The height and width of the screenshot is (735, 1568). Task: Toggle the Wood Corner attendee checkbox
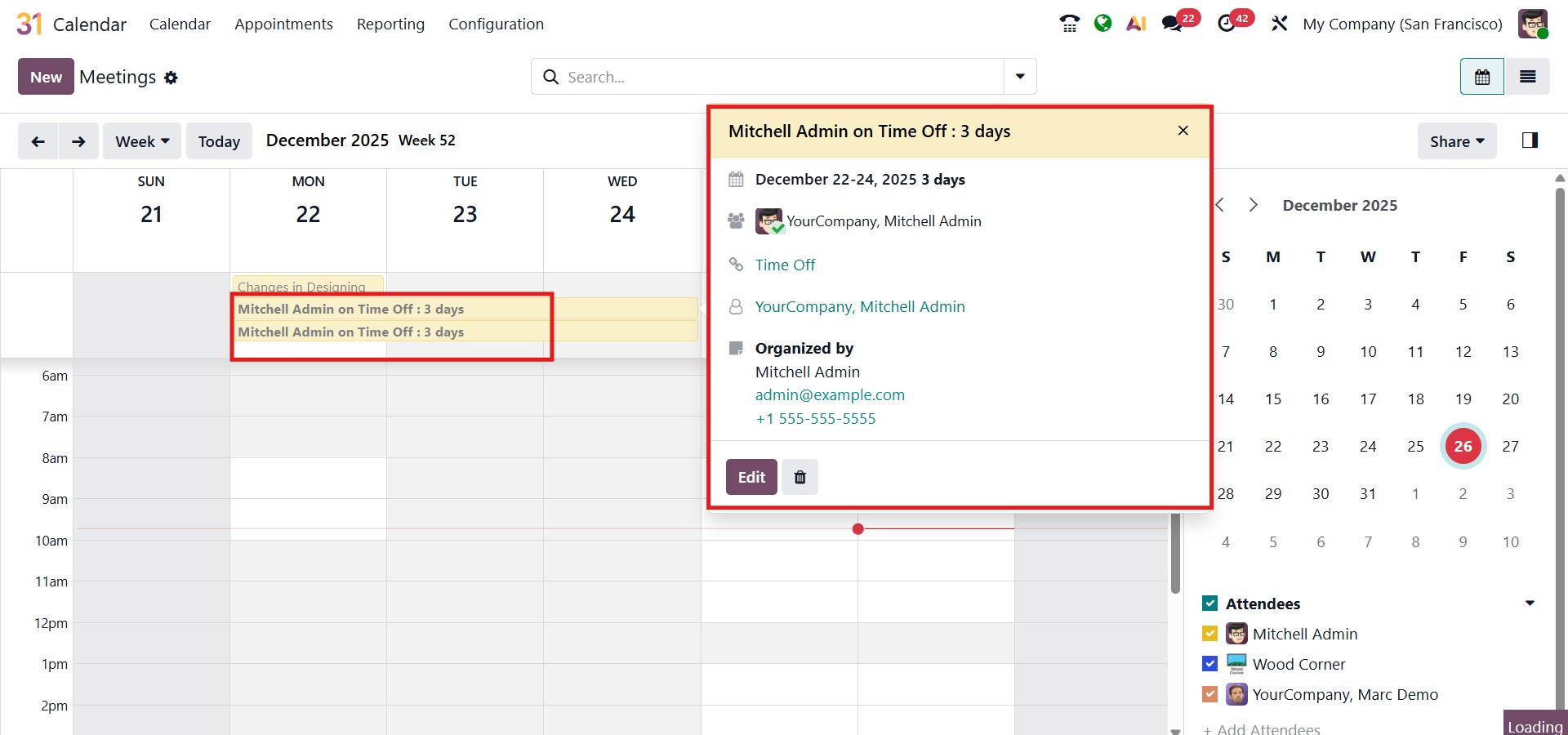point(1210,664)
